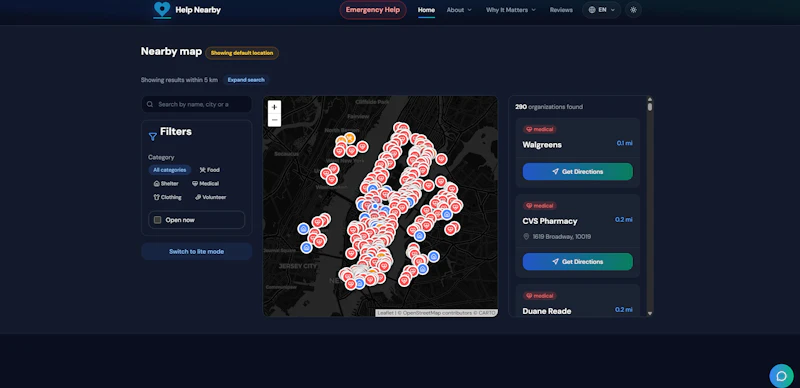Screen dimensions: 800x388
Task: Filter by Volunteer category
Action: [x=210, y=197]
